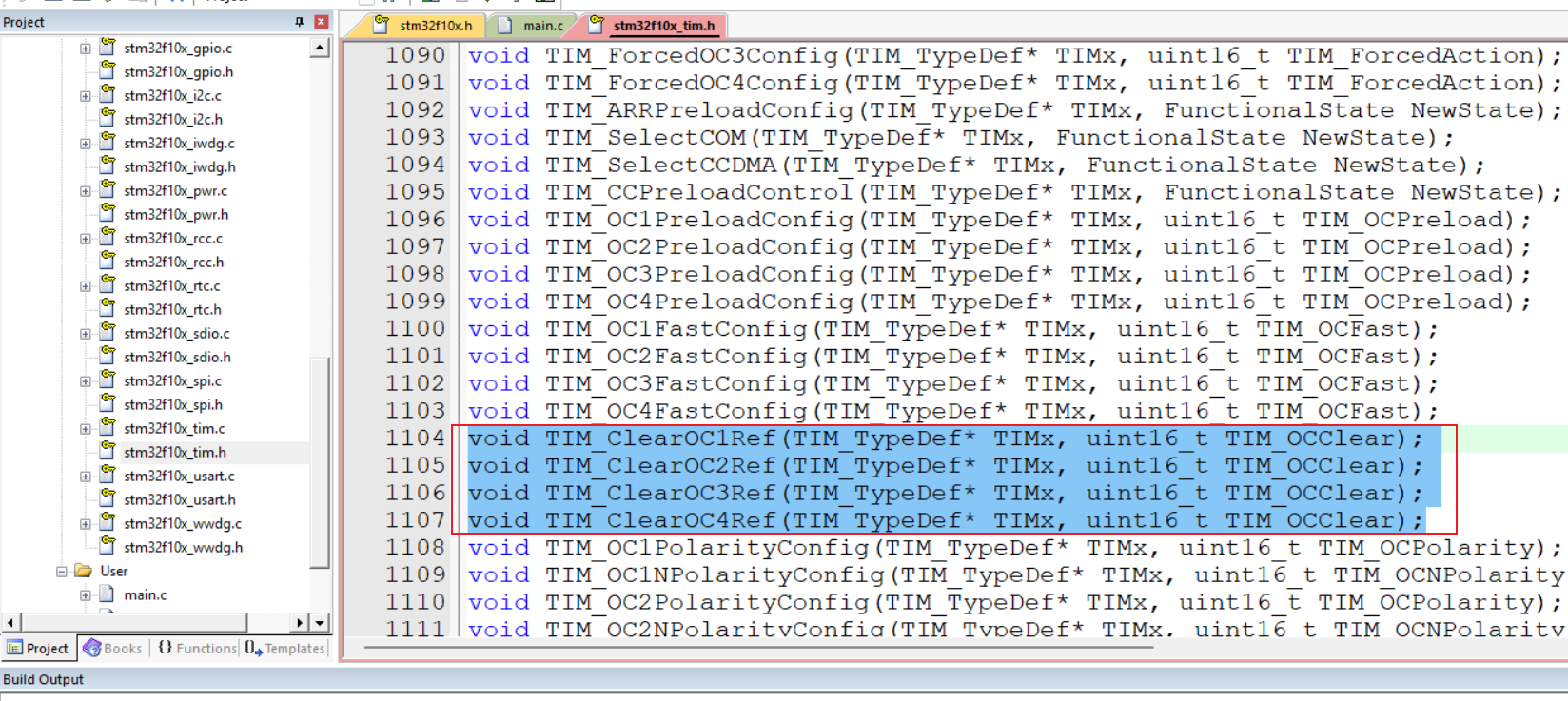
Task: Open the Books panel tab
Action: tap(113, 649)
